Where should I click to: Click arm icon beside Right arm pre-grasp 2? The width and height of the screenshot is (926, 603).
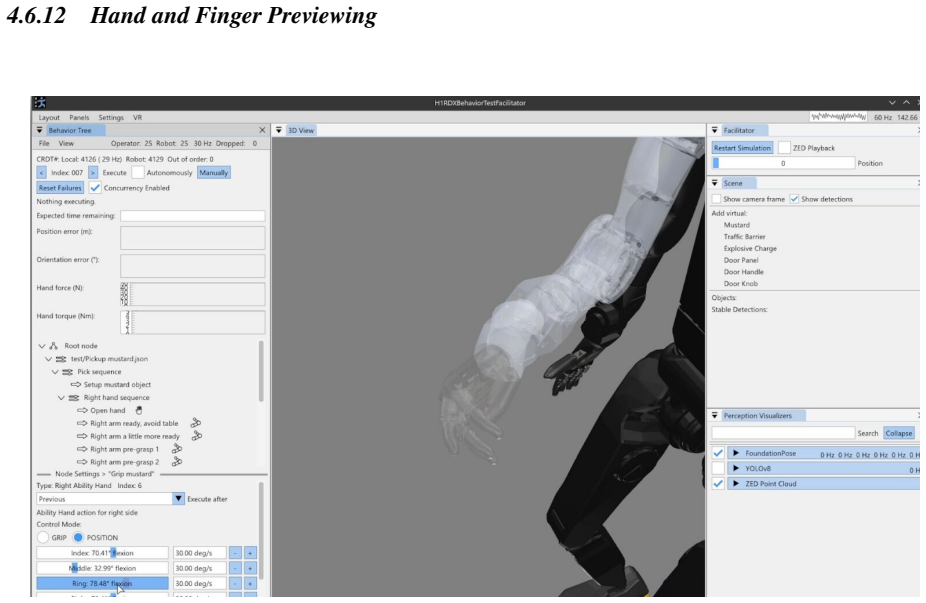[x=177, y=462]
